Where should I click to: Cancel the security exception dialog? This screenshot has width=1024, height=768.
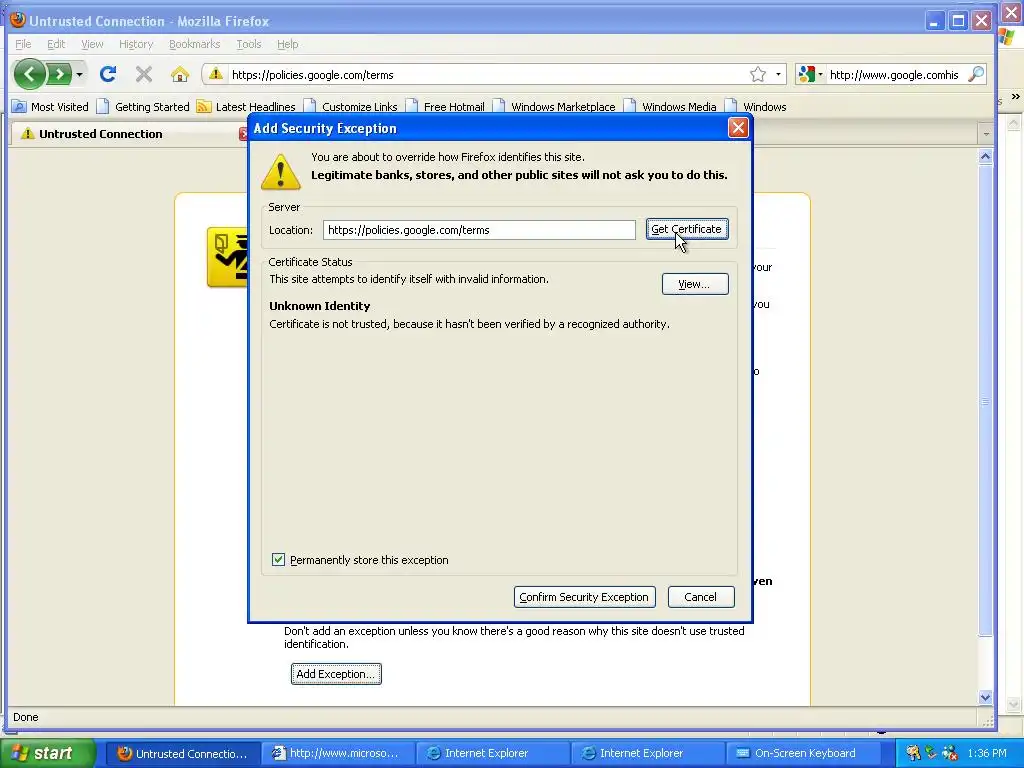click(701, 597)
